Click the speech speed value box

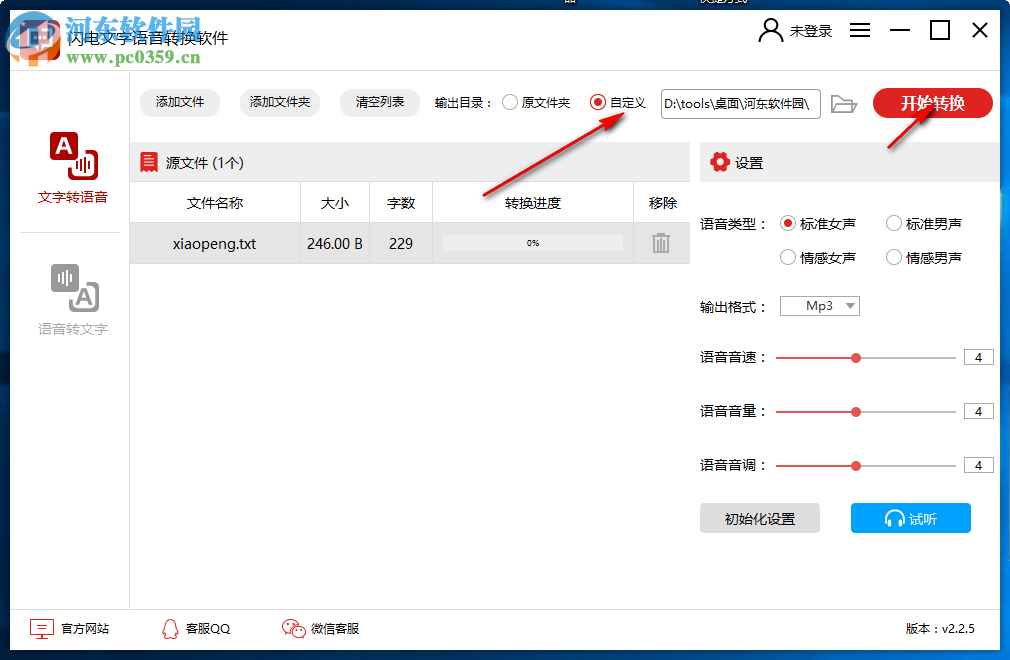pyautogui.click(x=978, y=357)
